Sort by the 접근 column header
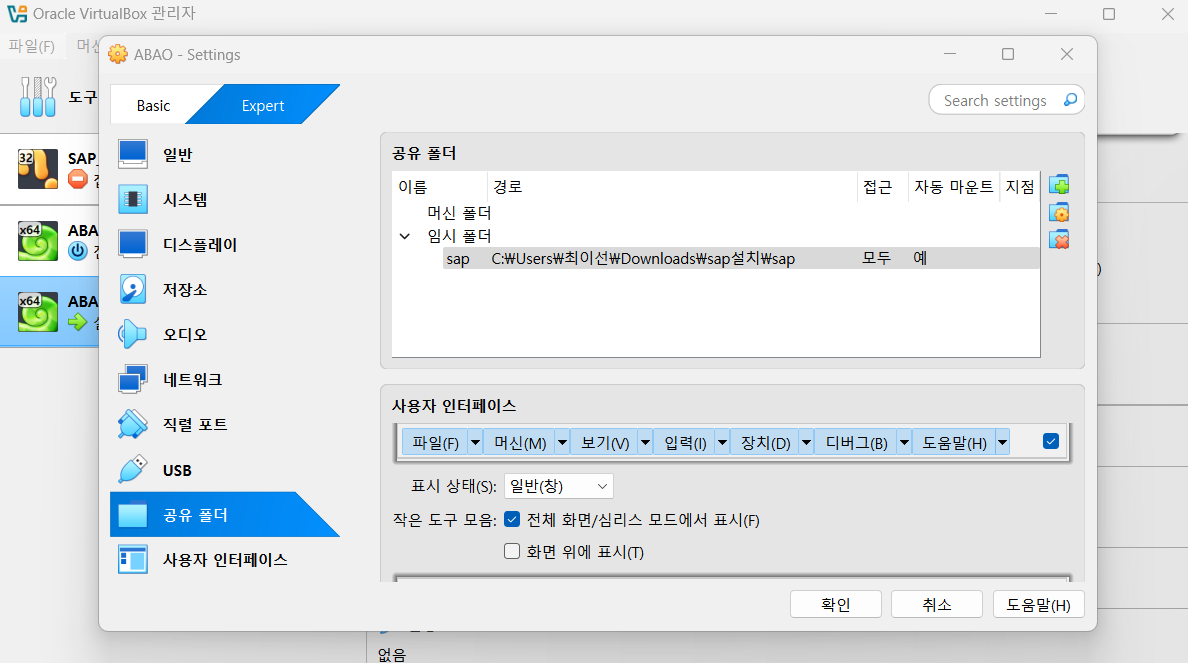The height and width of the screenshot is (663, 1188). pos(883,186)
